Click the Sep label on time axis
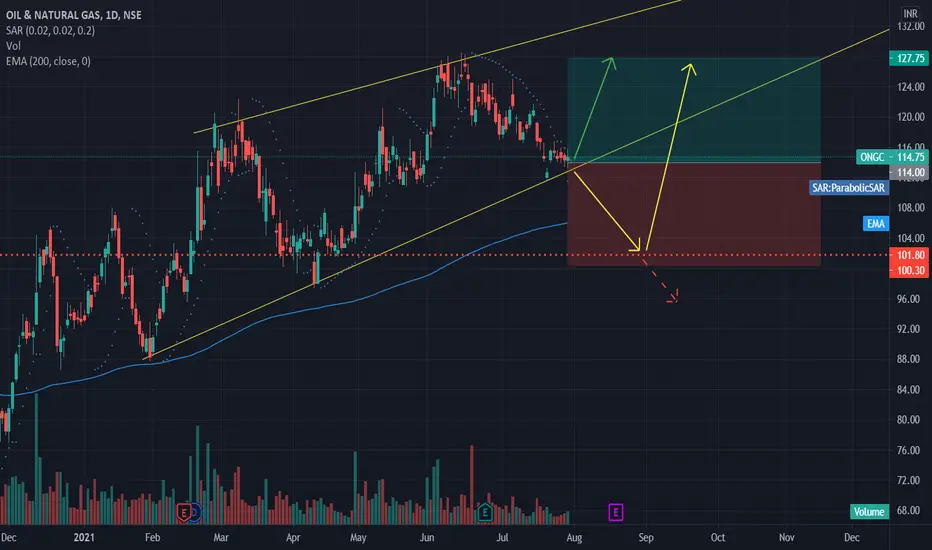 646,538
